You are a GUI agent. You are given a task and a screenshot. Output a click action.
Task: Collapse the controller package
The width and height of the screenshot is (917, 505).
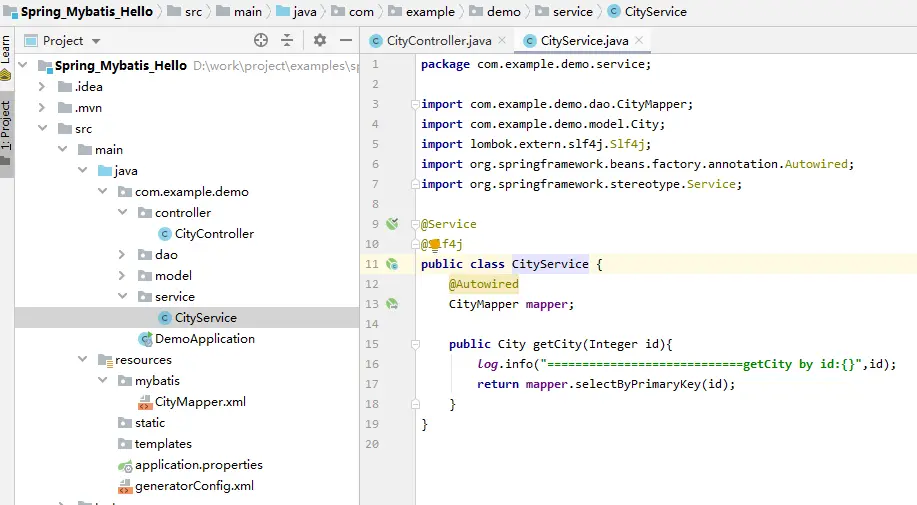(122, 212)
